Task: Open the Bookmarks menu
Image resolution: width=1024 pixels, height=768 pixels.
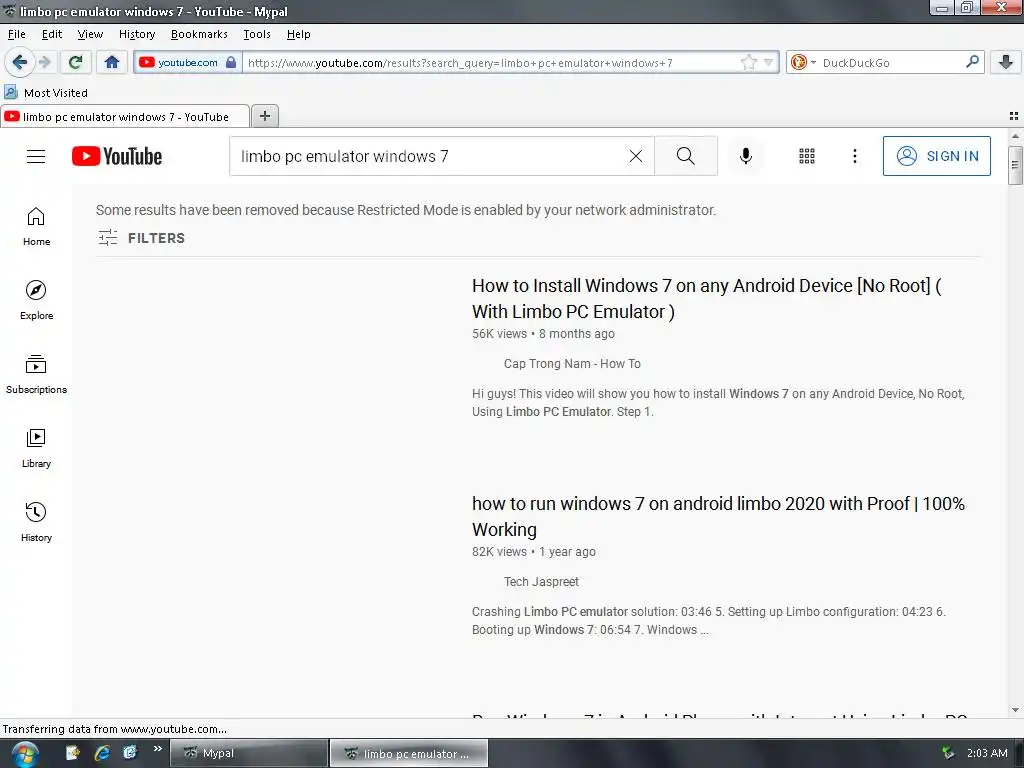Action: (199, 34)
